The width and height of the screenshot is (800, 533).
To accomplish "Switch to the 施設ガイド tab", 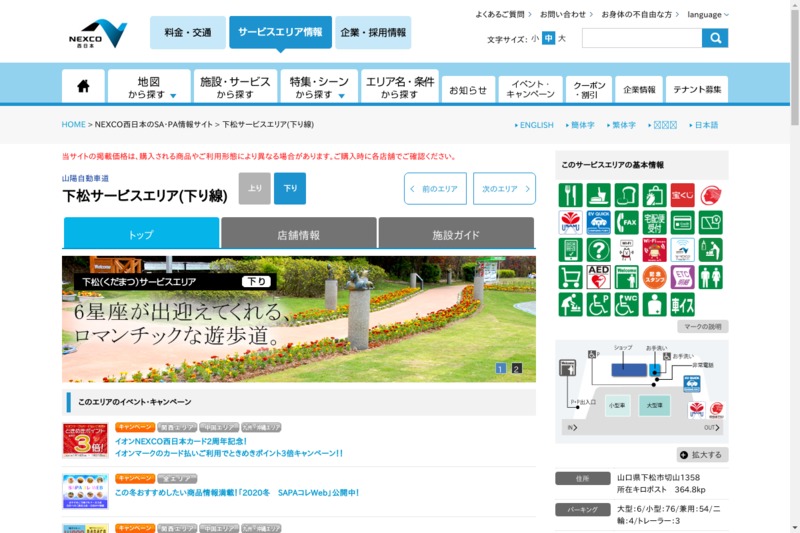I will (x=456, y=234).
